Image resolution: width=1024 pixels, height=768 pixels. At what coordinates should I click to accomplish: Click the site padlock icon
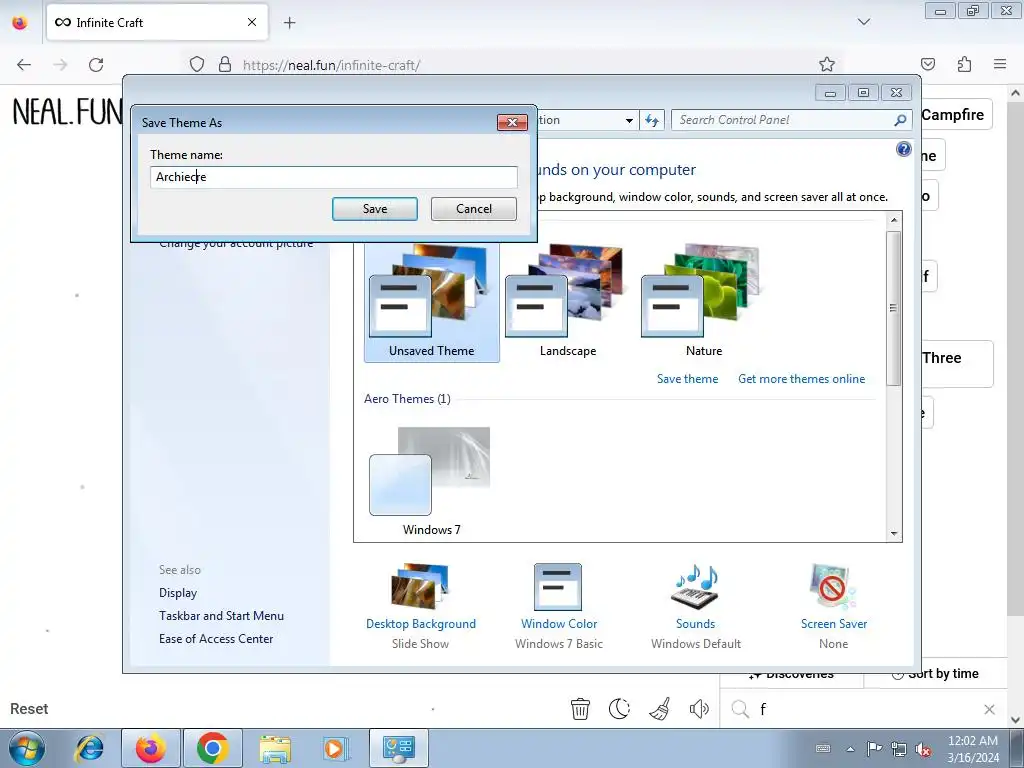225,65
